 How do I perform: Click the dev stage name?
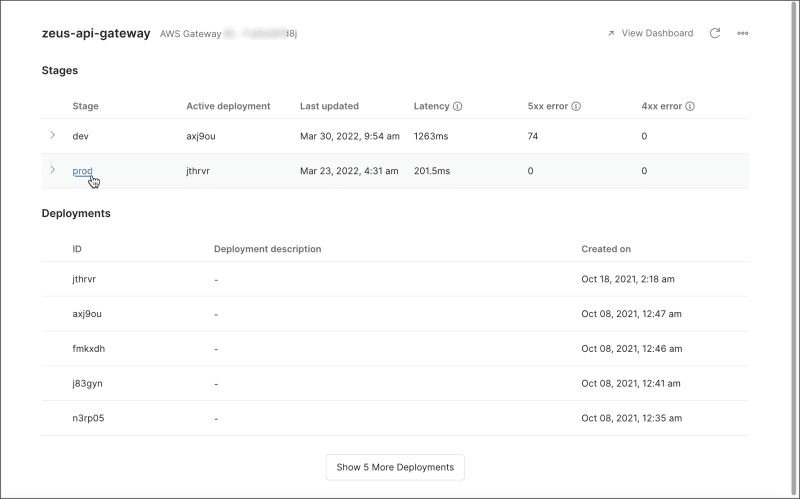coord(80,136)
